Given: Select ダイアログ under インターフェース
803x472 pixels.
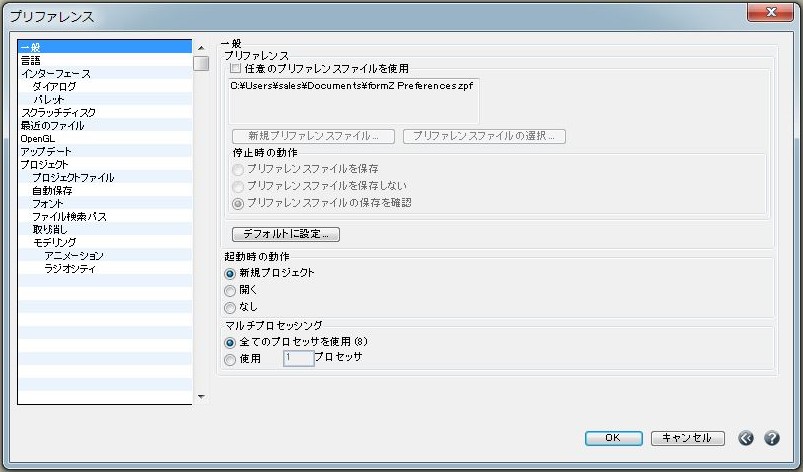Looking at the screenshot, I should (105, 87).
